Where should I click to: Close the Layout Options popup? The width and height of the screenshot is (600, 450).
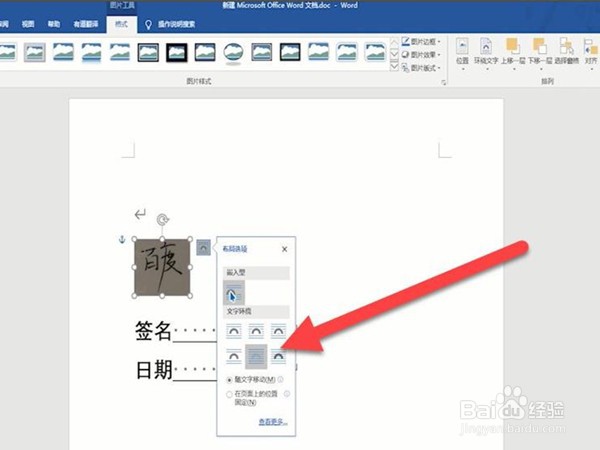tap(284, 249)
